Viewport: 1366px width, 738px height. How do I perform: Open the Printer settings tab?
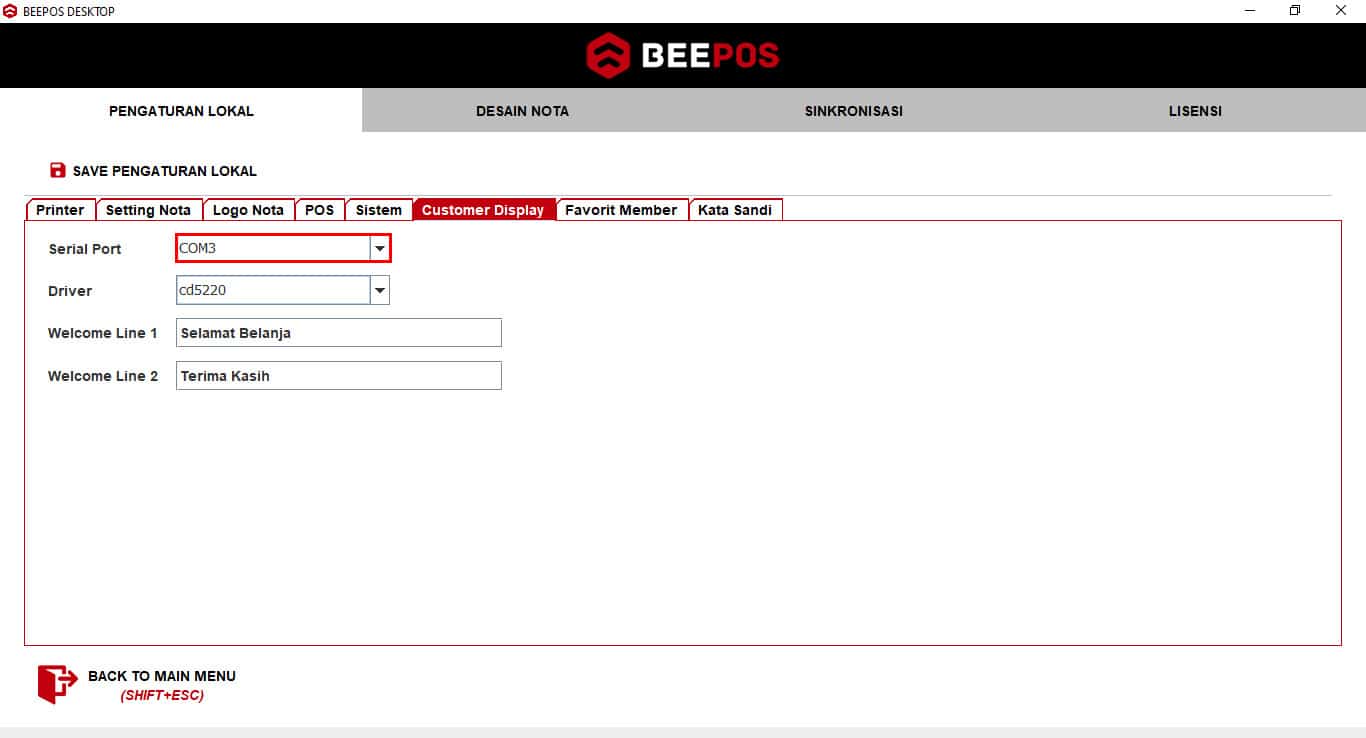tap(60, 210)
